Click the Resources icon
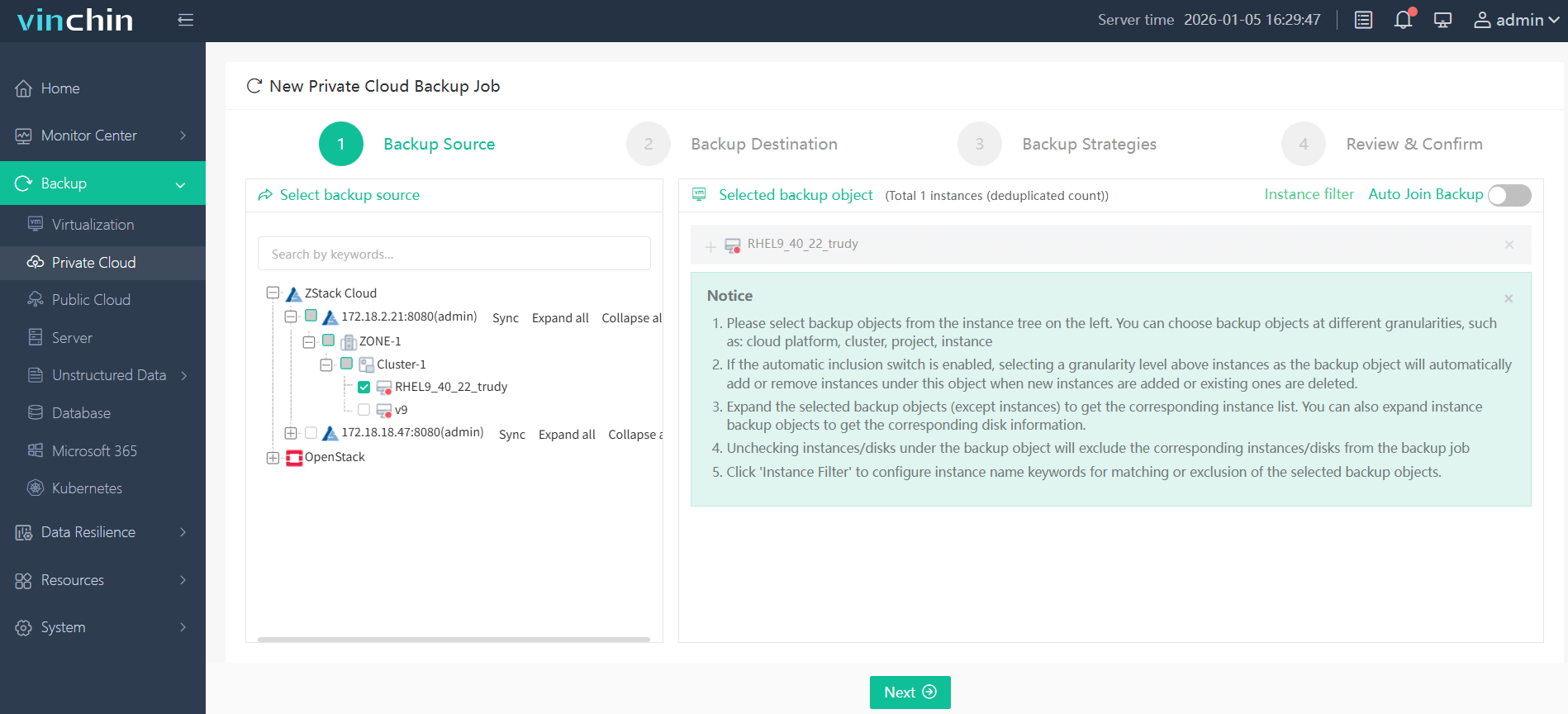This screenshot has height=714, width=1568. 24,580
